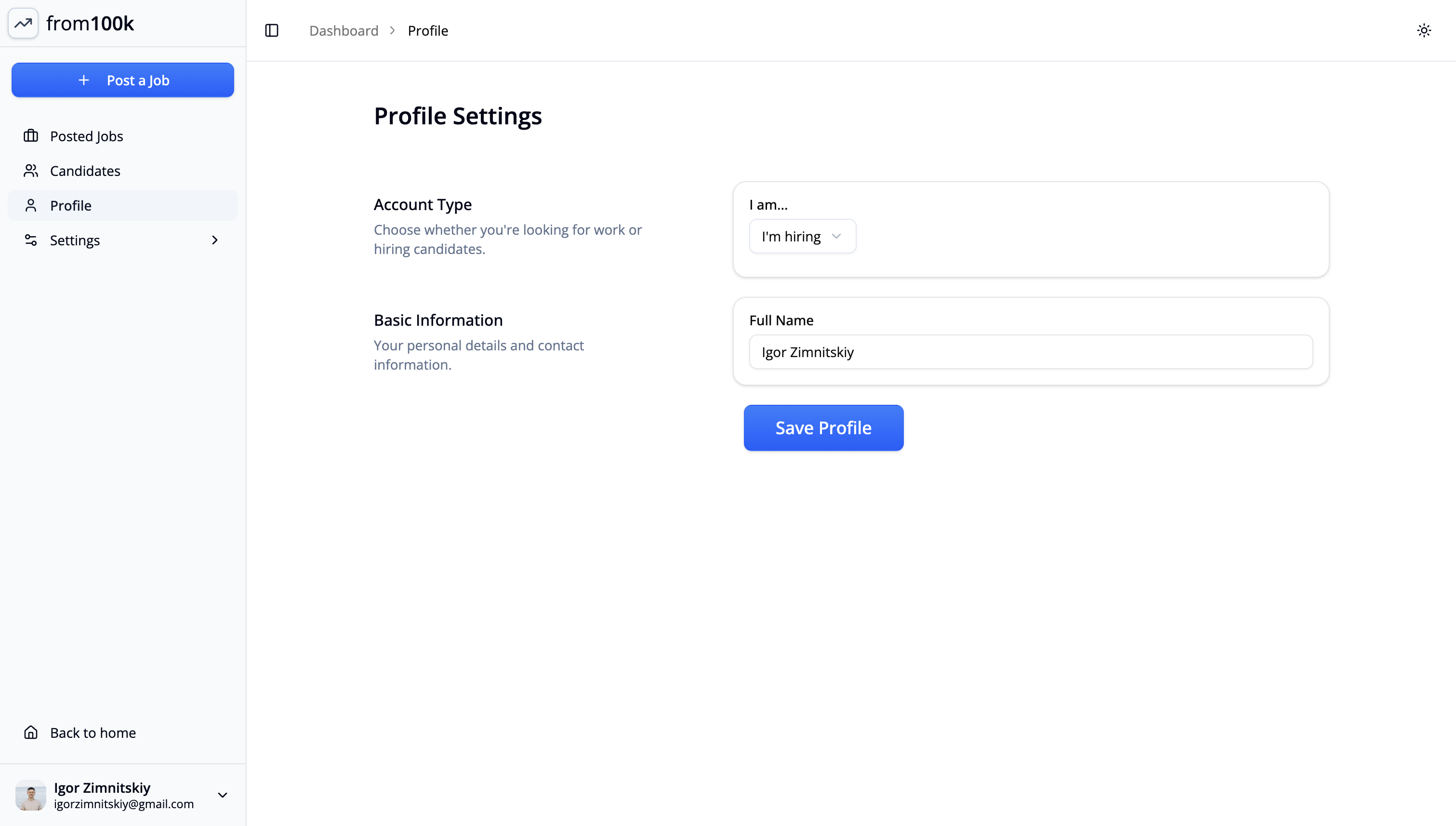
Task: Expand the Settings submenu chevron
Action: click(214, 240)
